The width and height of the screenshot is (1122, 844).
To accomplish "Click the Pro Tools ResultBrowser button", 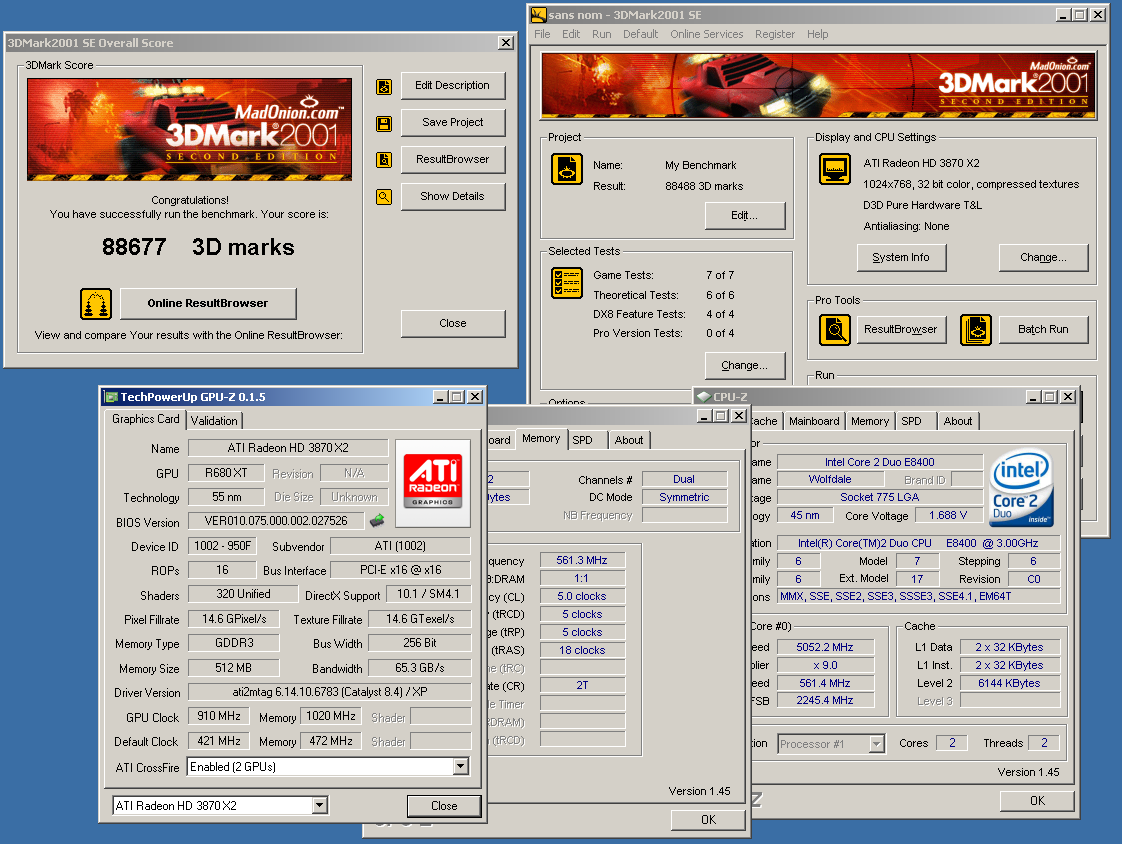I will (x=900, y=329).
